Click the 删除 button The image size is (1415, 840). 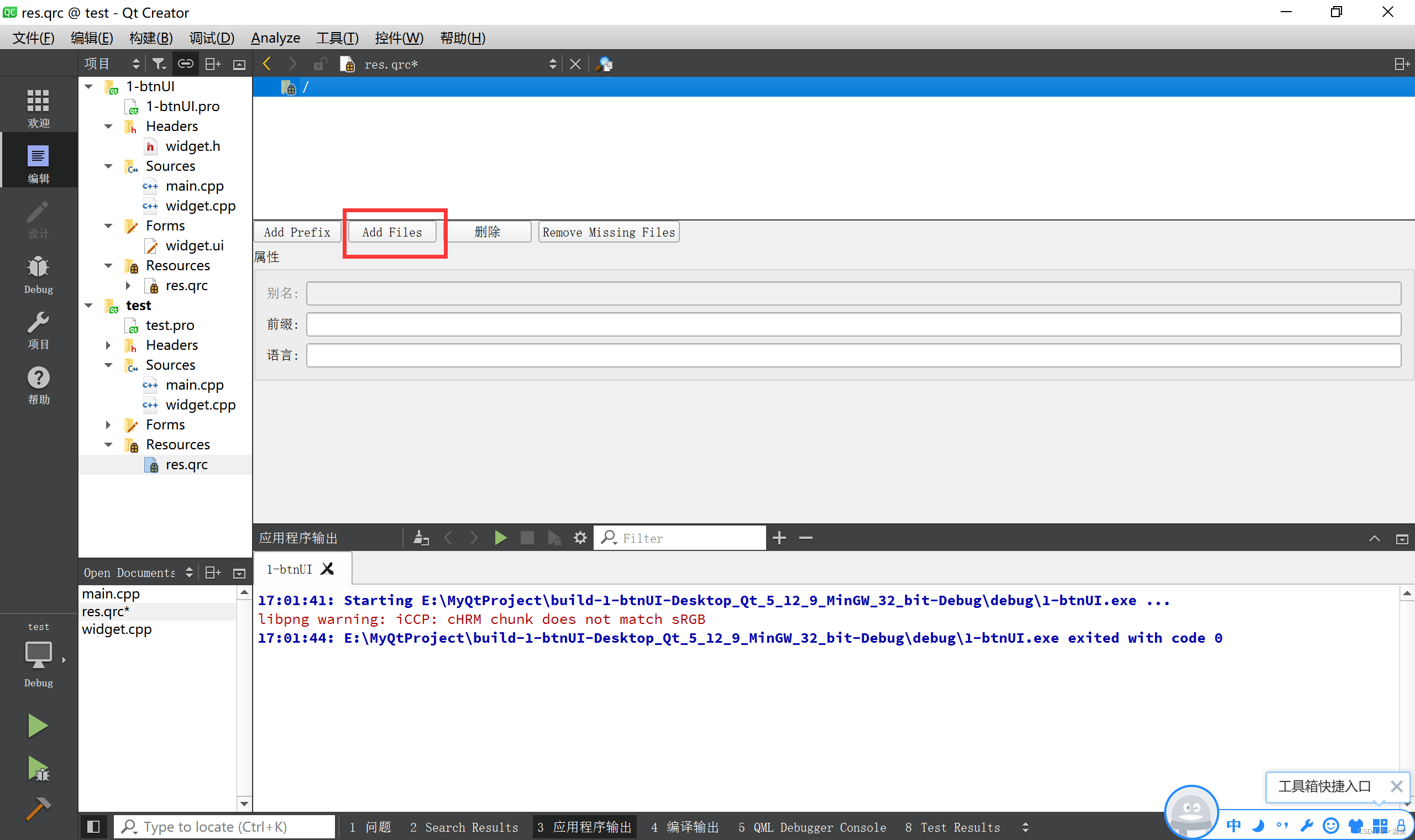(x=488, y=232)
